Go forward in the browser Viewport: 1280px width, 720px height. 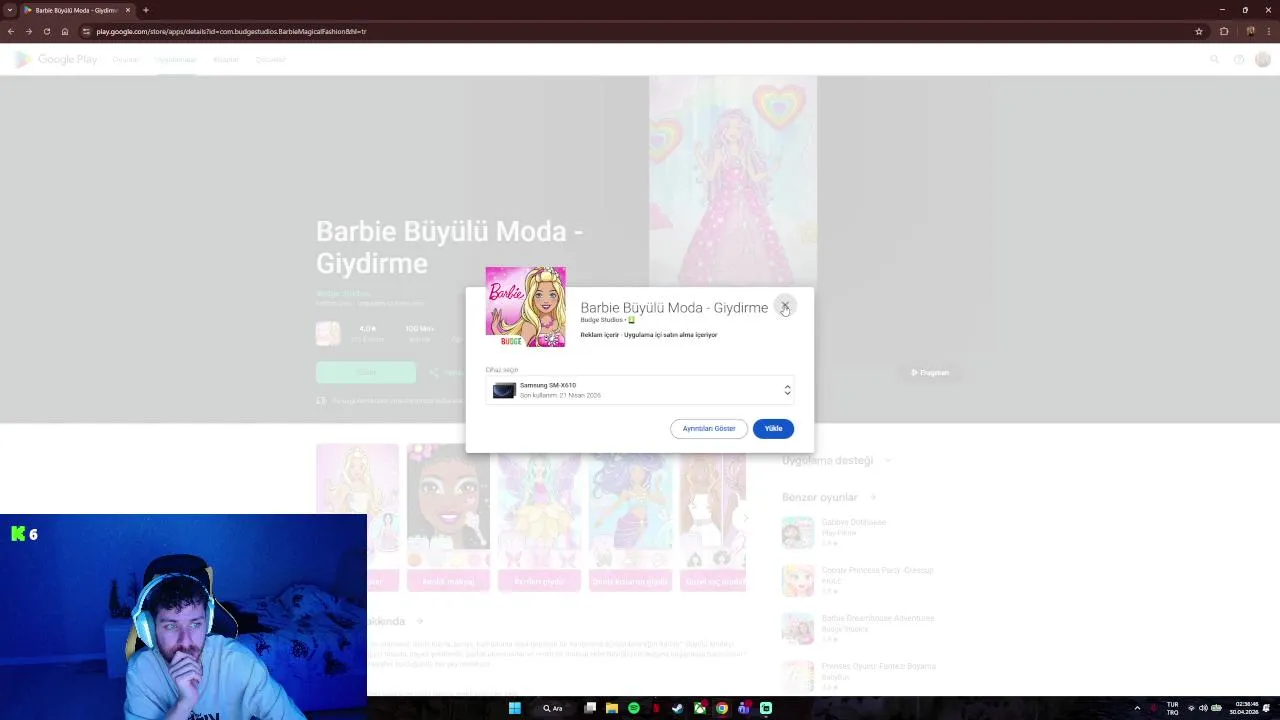(x=28, y=31)
